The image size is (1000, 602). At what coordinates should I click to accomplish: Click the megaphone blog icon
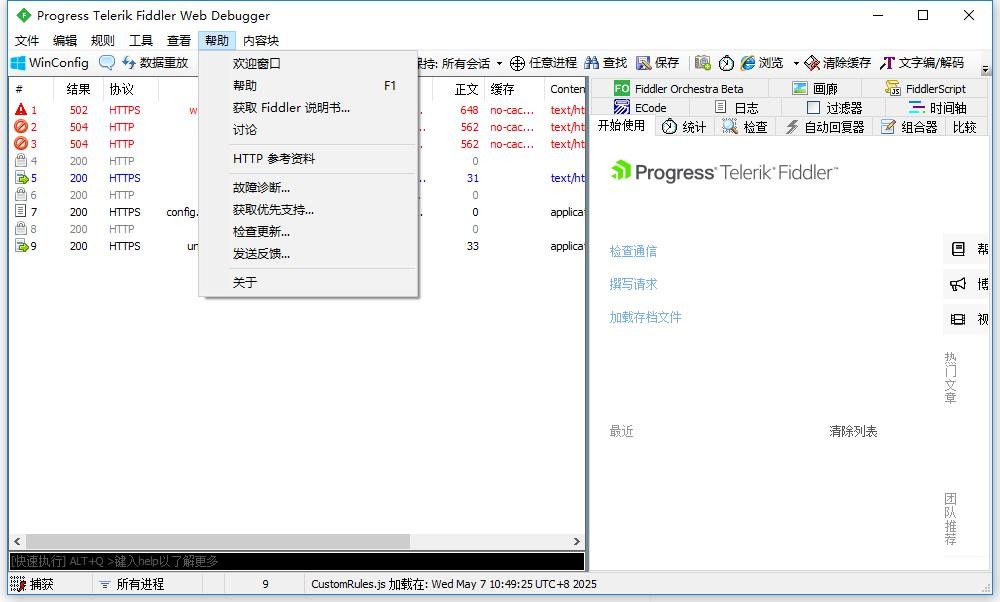pos(958,284)
